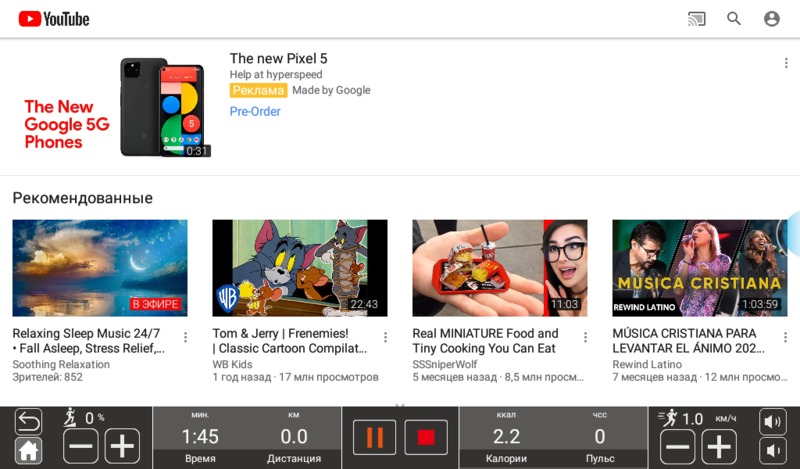Lower volume with lower speaker icon
800x469 pixels.
[773, 451]
